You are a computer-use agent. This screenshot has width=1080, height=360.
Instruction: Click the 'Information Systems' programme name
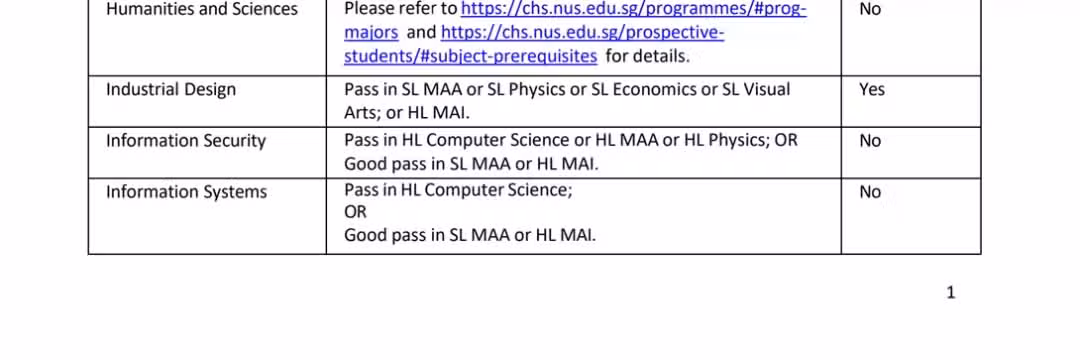pos(186,192)
